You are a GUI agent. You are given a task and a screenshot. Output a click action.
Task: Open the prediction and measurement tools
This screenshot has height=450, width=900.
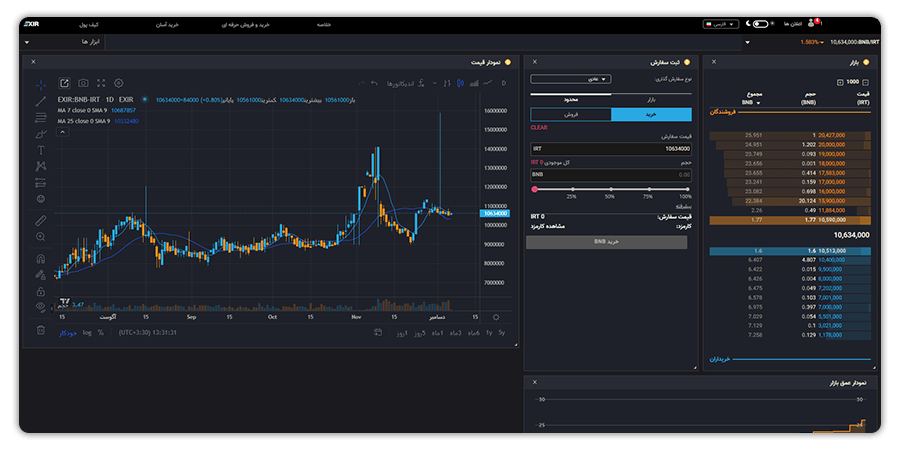(41, 183)
